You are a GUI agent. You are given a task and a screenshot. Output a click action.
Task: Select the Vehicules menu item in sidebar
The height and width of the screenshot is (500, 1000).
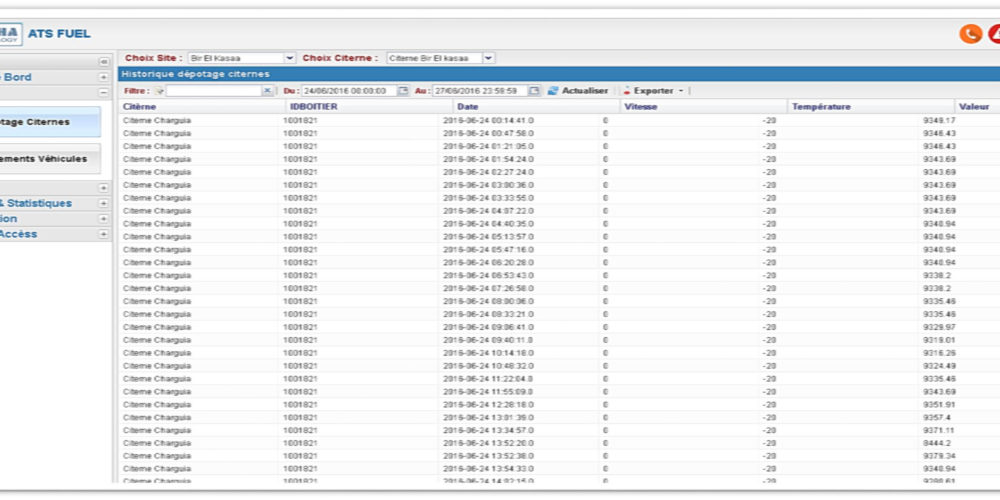click(50, 159)
